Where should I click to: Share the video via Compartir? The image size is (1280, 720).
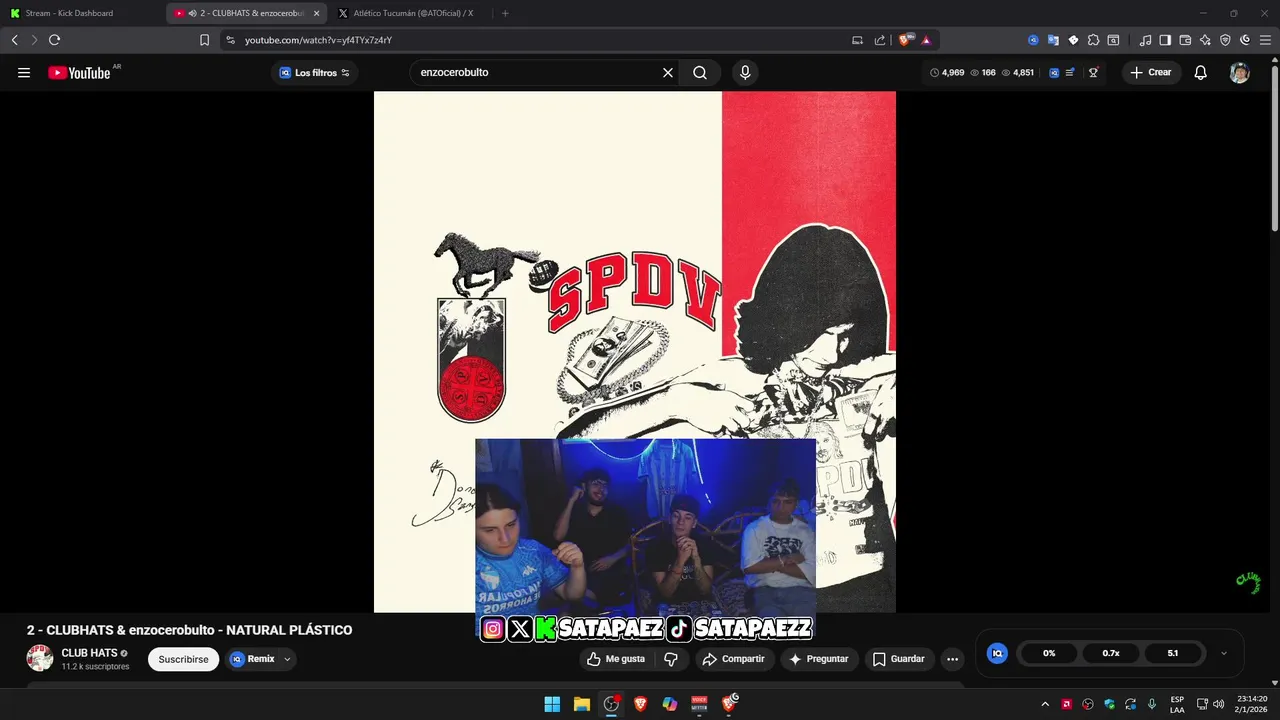click(x=733, y=659)
